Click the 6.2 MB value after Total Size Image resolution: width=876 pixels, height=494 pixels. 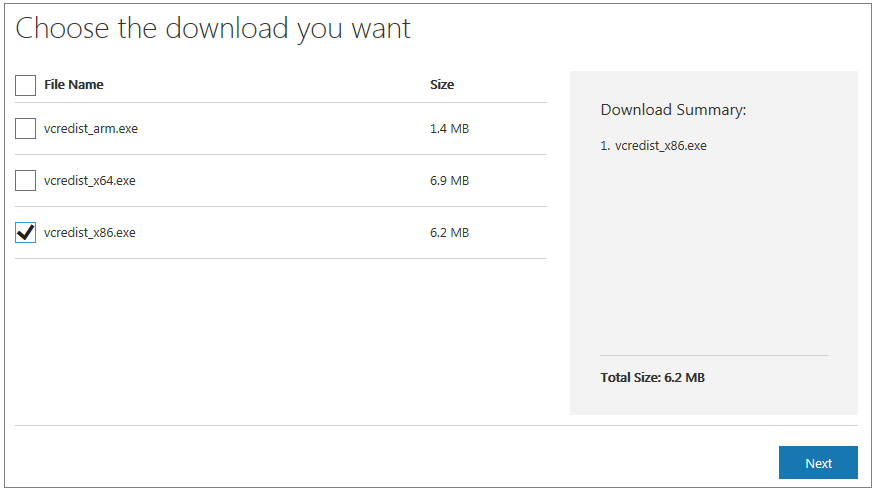point(684,378)
